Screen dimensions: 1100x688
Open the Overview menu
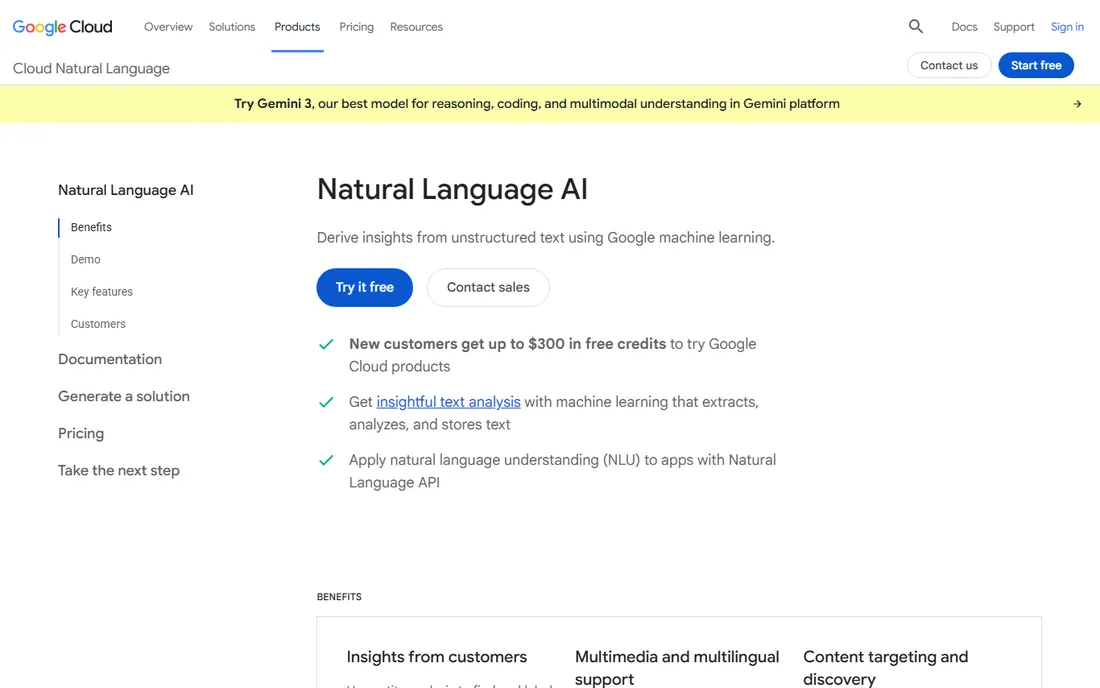168,27
